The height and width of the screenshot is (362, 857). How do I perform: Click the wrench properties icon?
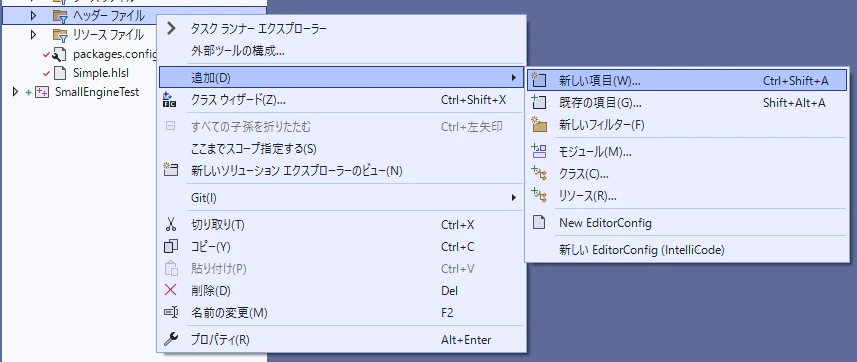171,340
